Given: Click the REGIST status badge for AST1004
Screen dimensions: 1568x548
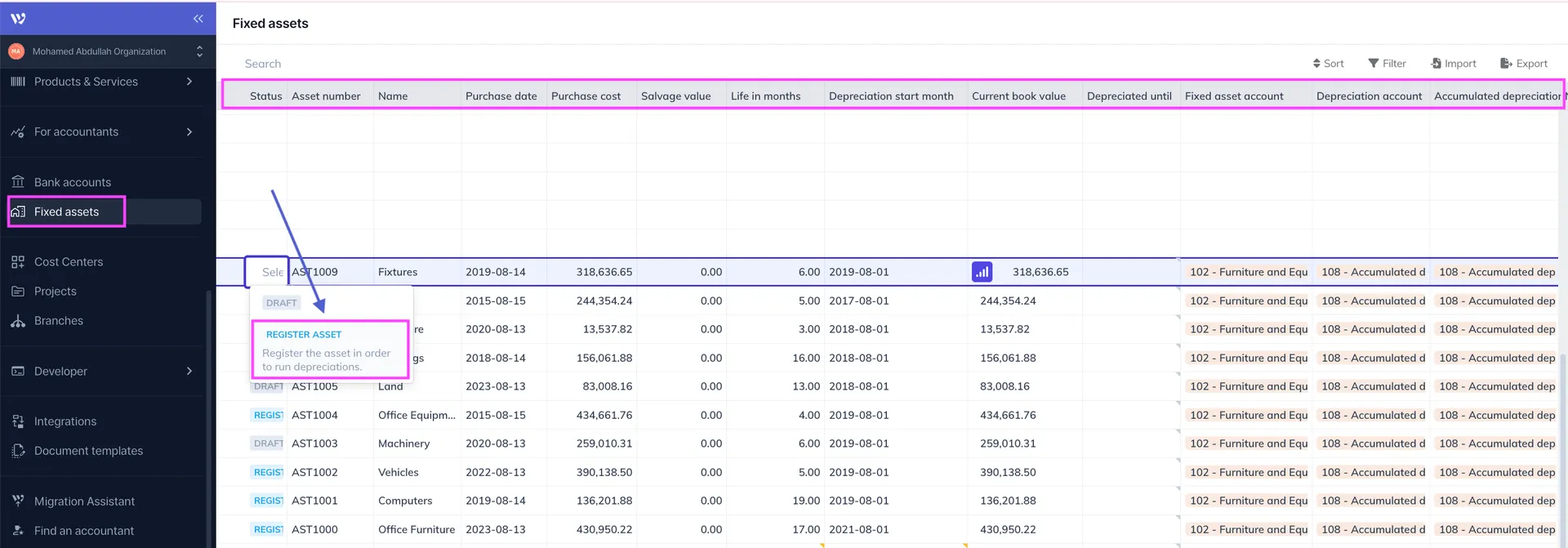Looking at the screenshot, I should (x=268, y=415).
